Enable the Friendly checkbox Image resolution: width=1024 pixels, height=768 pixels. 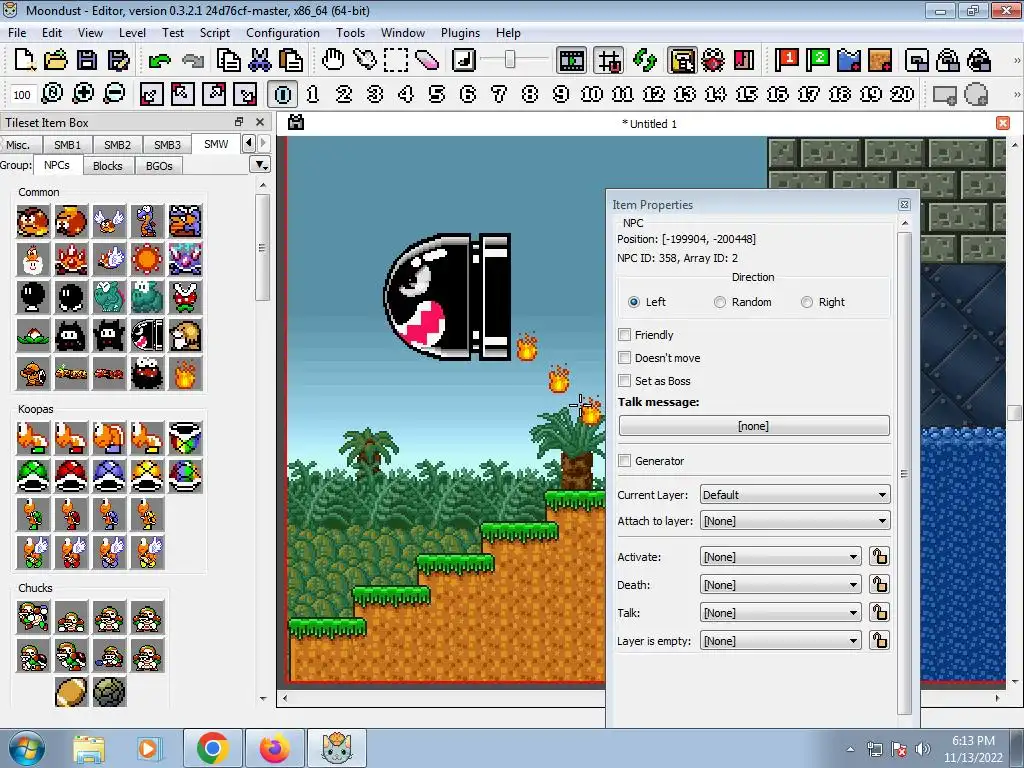click(624, 334)
